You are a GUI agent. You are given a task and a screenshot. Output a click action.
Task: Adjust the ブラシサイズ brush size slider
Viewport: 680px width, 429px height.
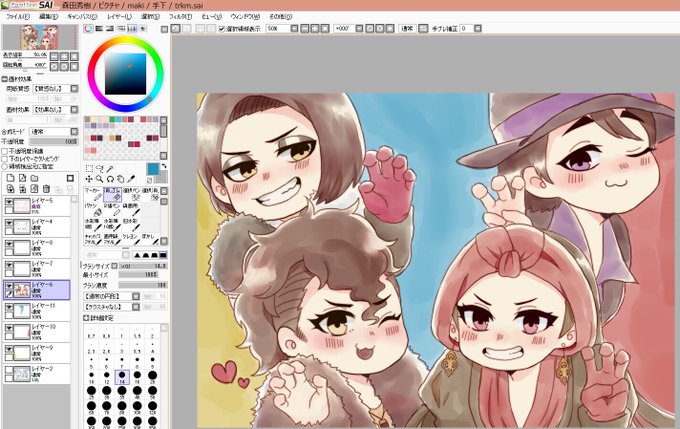(143, 266)
